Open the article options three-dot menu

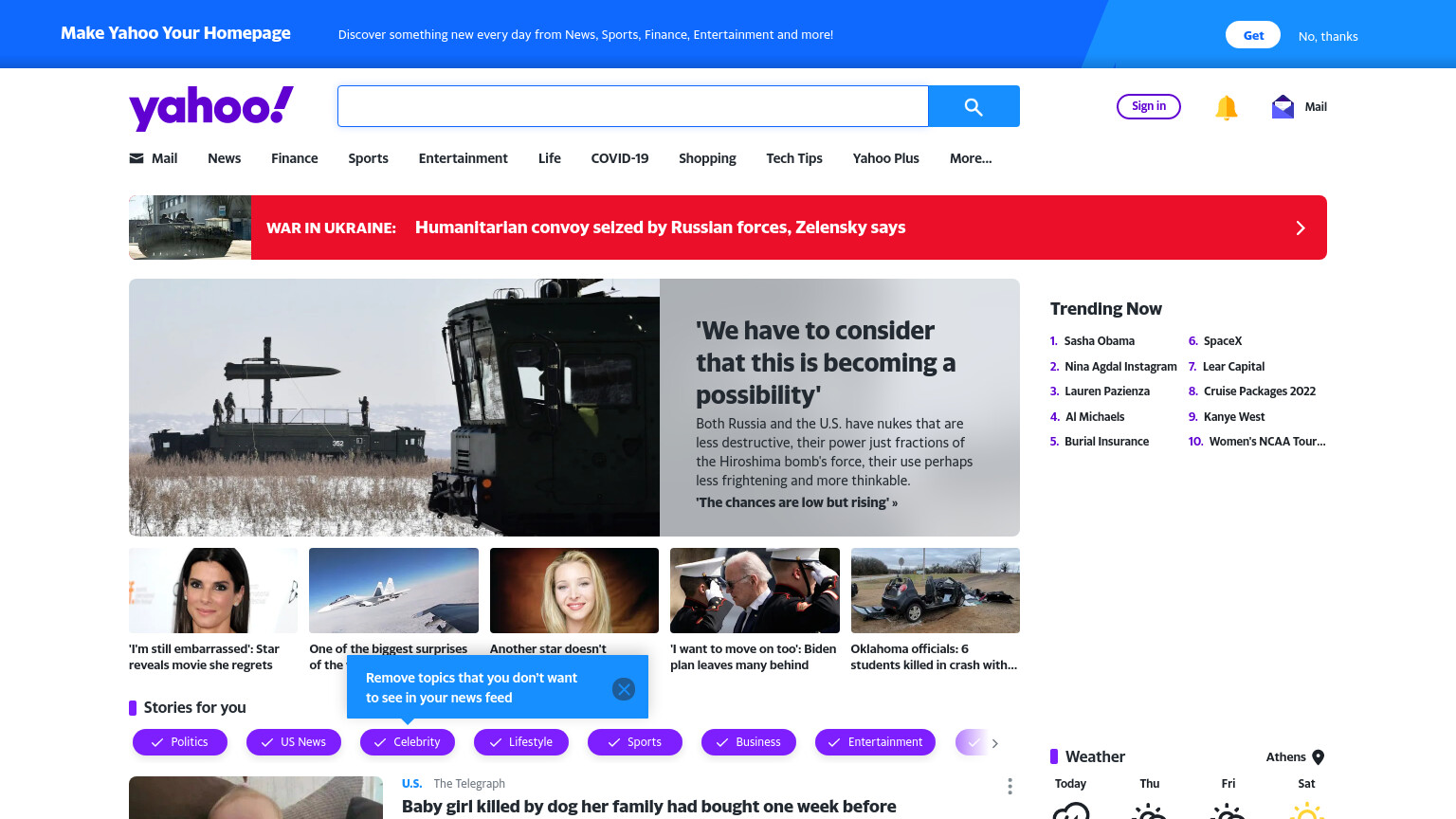1010,786
